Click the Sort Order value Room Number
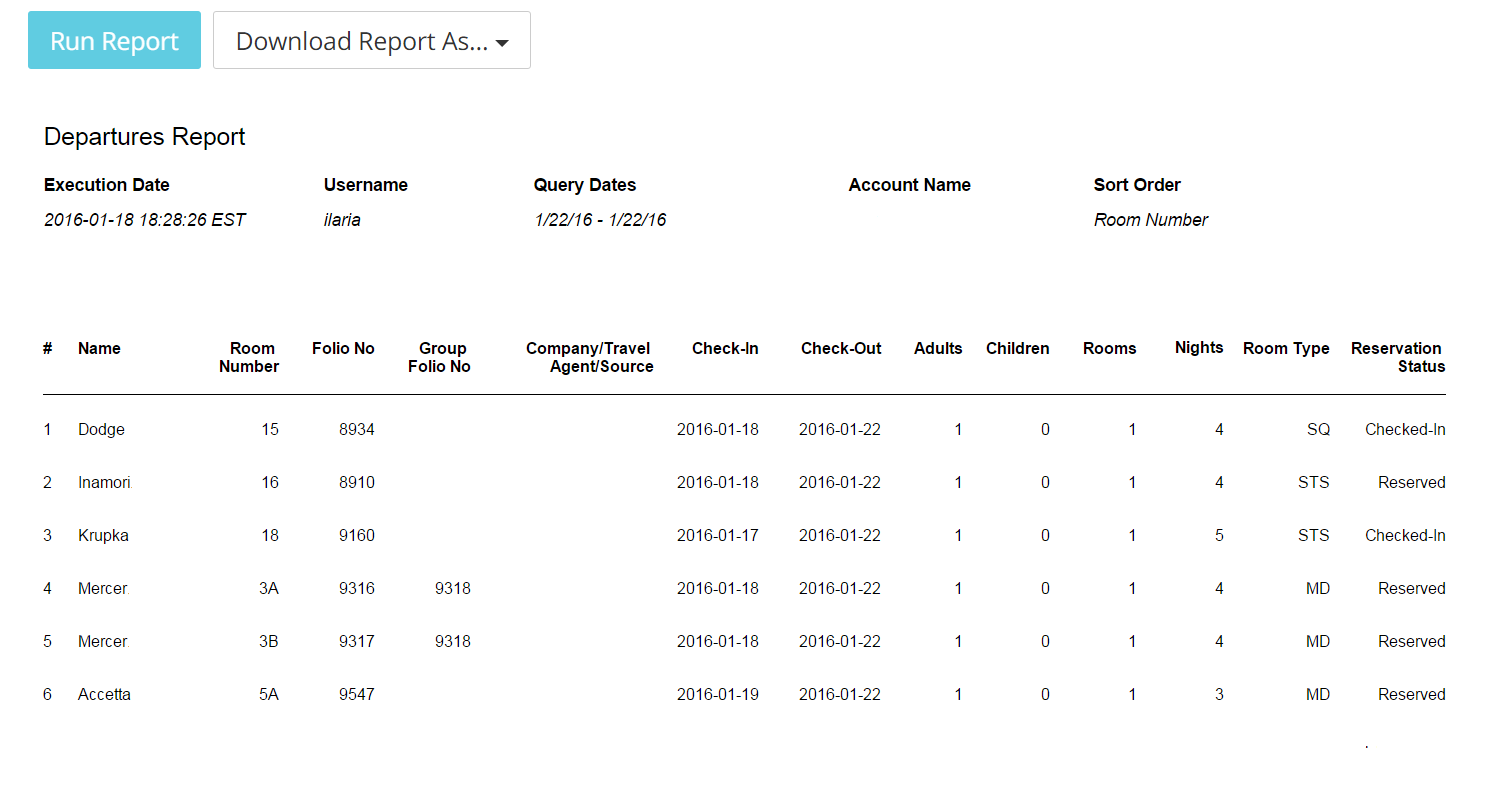Image resolution: width=1505 pixels, height=811 pixels. coord(1151,220)
